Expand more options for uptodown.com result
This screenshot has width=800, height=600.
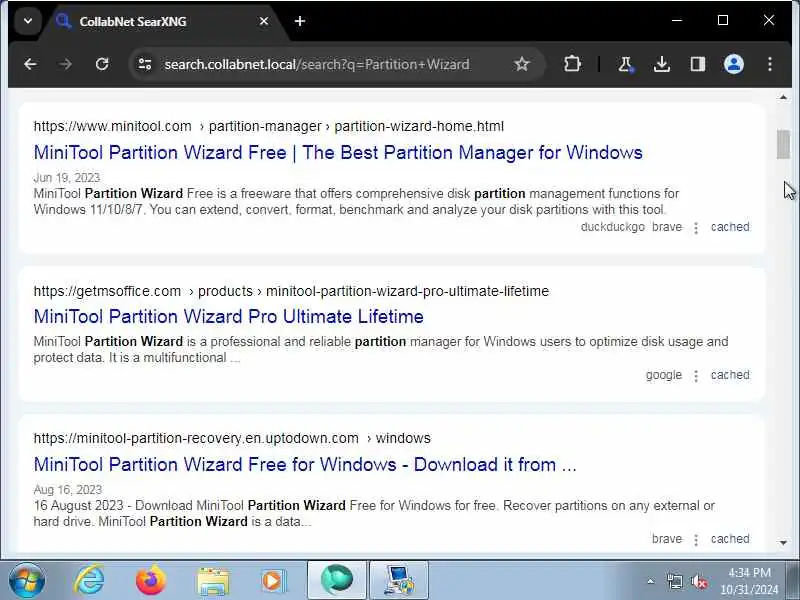click(x=696, y=539)
